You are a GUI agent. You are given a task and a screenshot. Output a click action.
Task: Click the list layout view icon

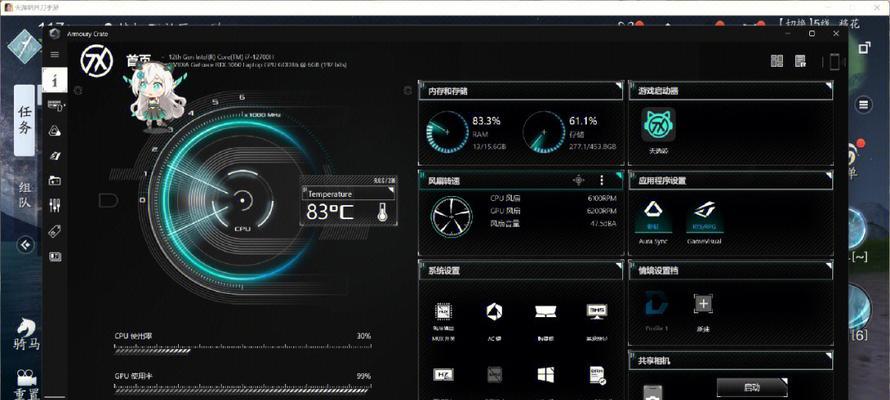[801, 61]
